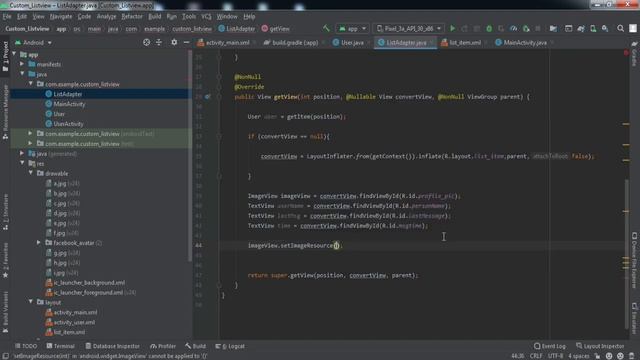This screenshot has height=360, width=640.
Task: Select MainActivity in project tree
Action: (x=69, y=104)
